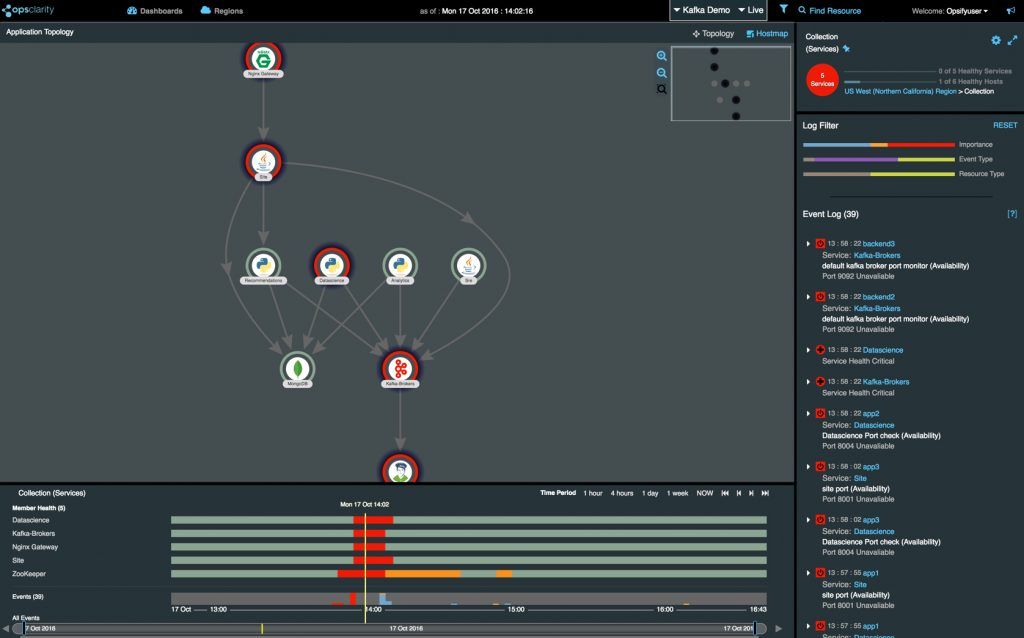Select the Datascience service node
Screen dimensions: 1024x638
pos(332,266)
